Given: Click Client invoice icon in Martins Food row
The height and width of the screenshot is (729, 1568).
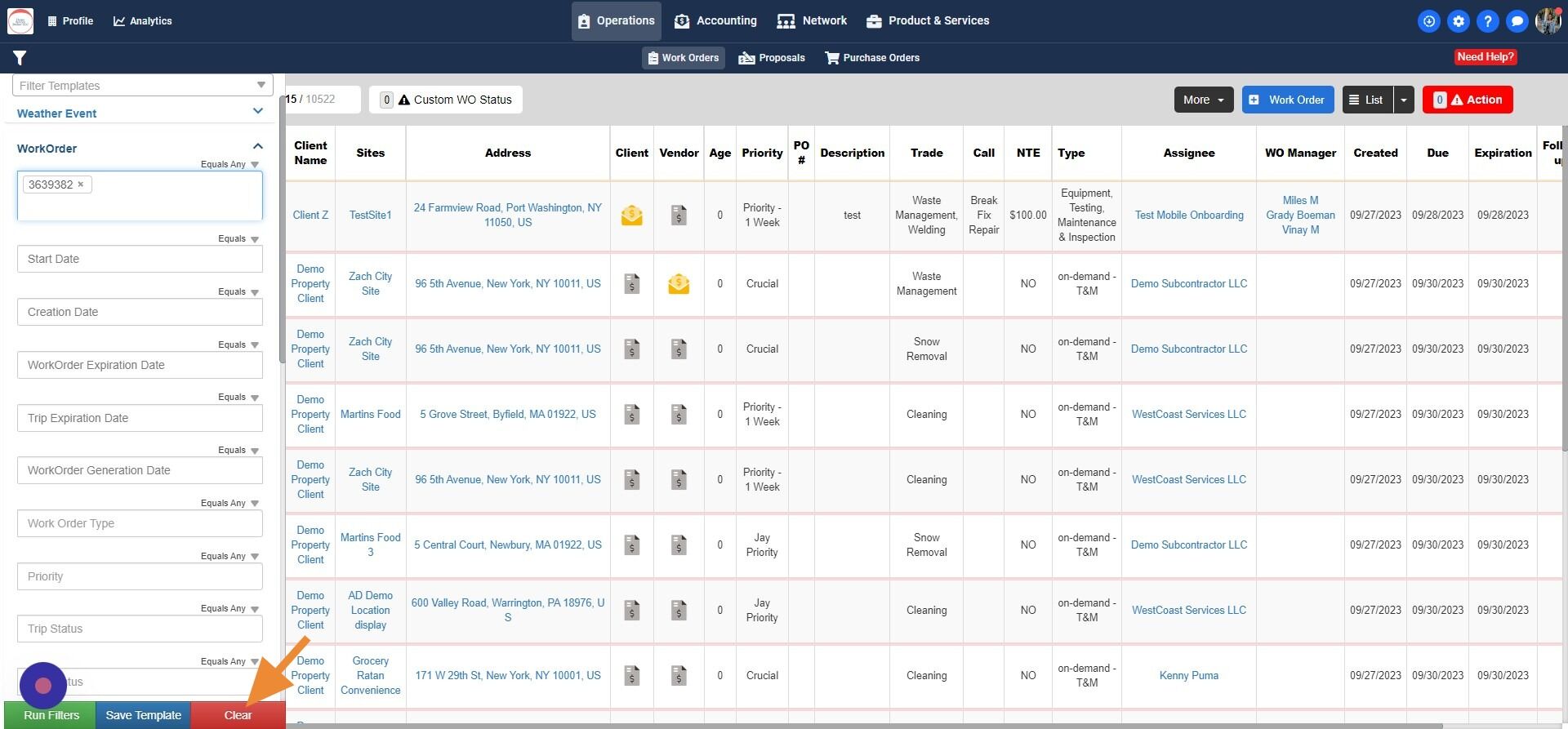Looking at the screenshot, I should pyautogui.click(x=631, y=415).
